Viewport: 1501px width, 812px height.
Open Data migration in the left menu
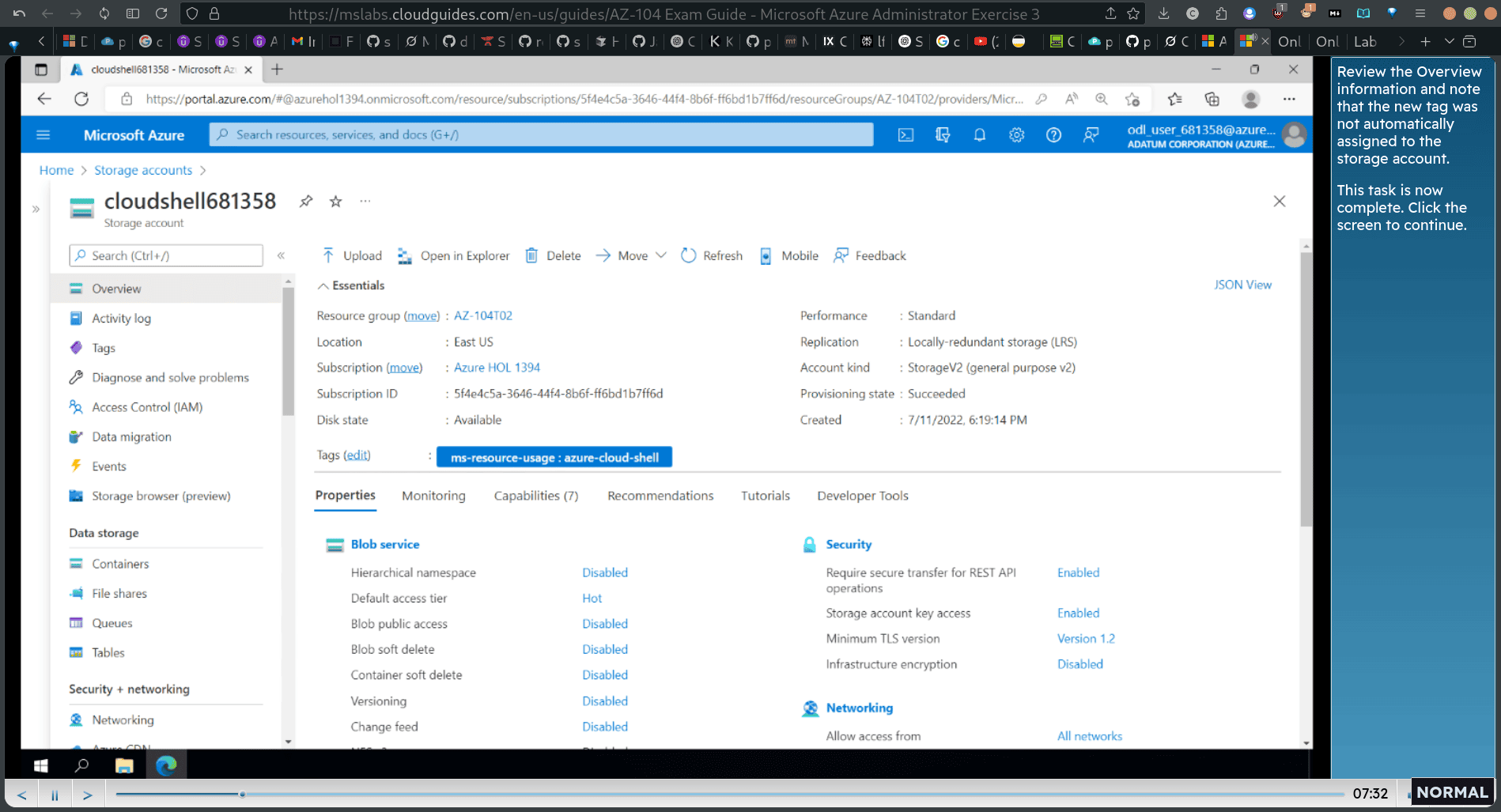[x=166, y=437]
